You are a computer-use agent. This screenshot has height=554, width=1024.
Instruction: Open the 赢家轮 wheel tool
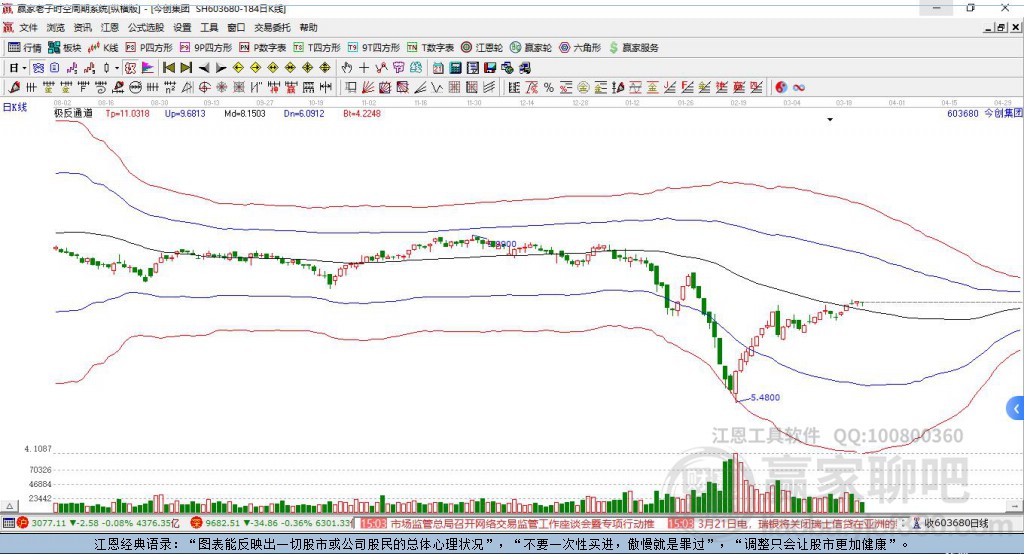coord(531,48)
